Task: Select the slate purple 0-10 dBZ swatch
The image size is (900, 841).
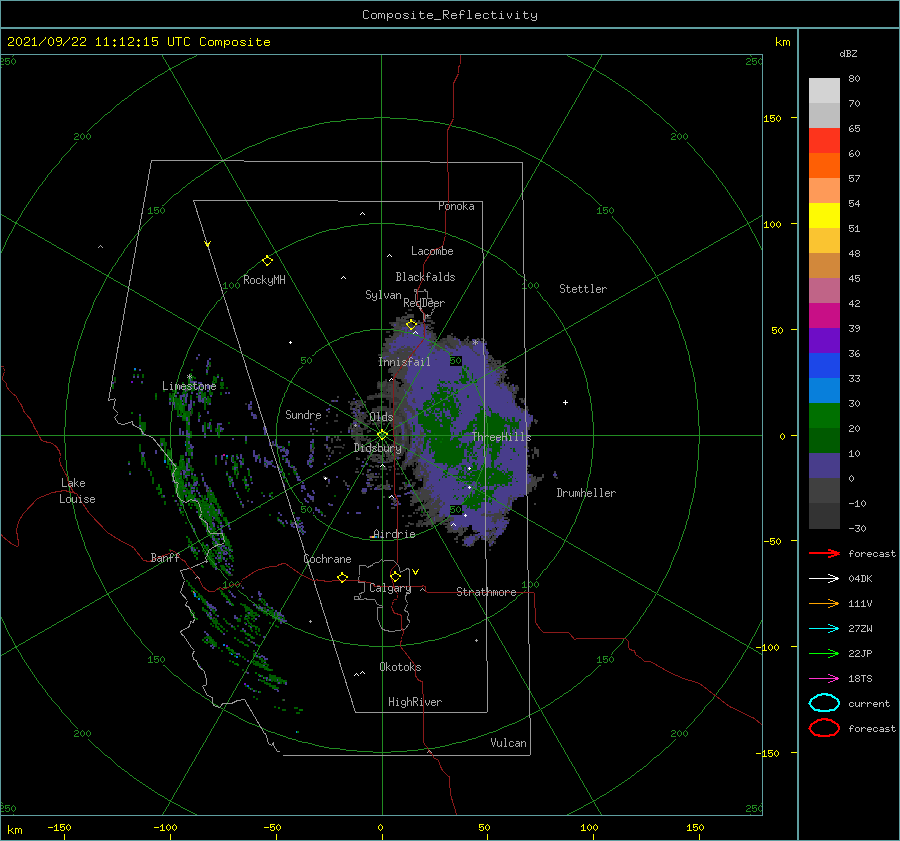Action: [x=824, y=466]
